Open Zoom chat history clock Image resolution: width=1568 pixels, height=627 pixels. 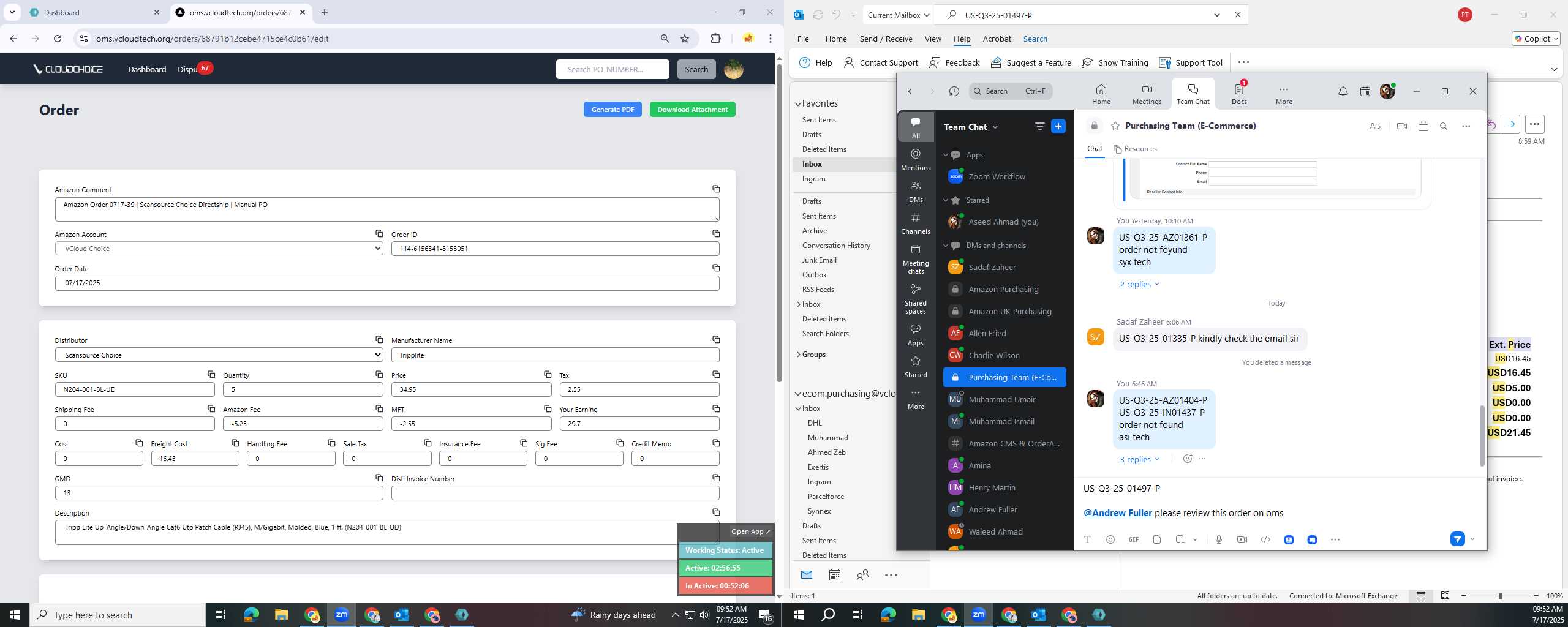coord(954,91)
